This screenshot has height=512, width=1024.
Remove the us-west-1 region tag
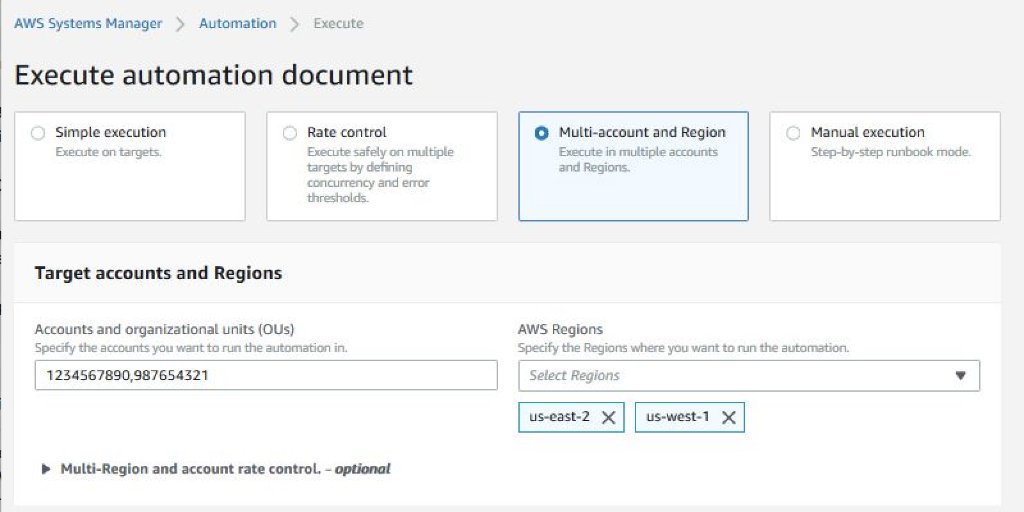729,417
